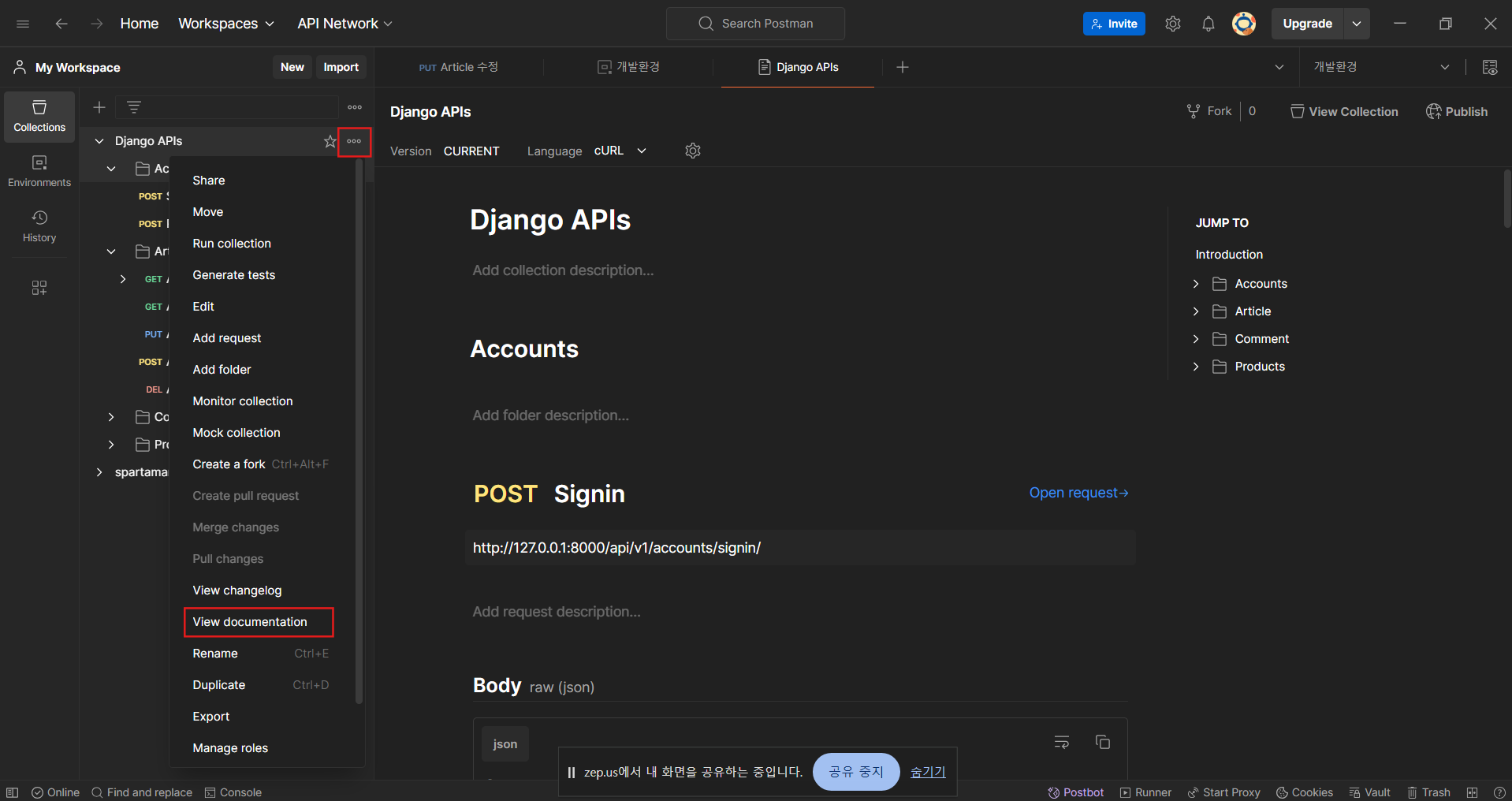Expand the spartamarket collection in the sidebar
The width and height of the screenshot is (1512, 801).
click(99, 472)
